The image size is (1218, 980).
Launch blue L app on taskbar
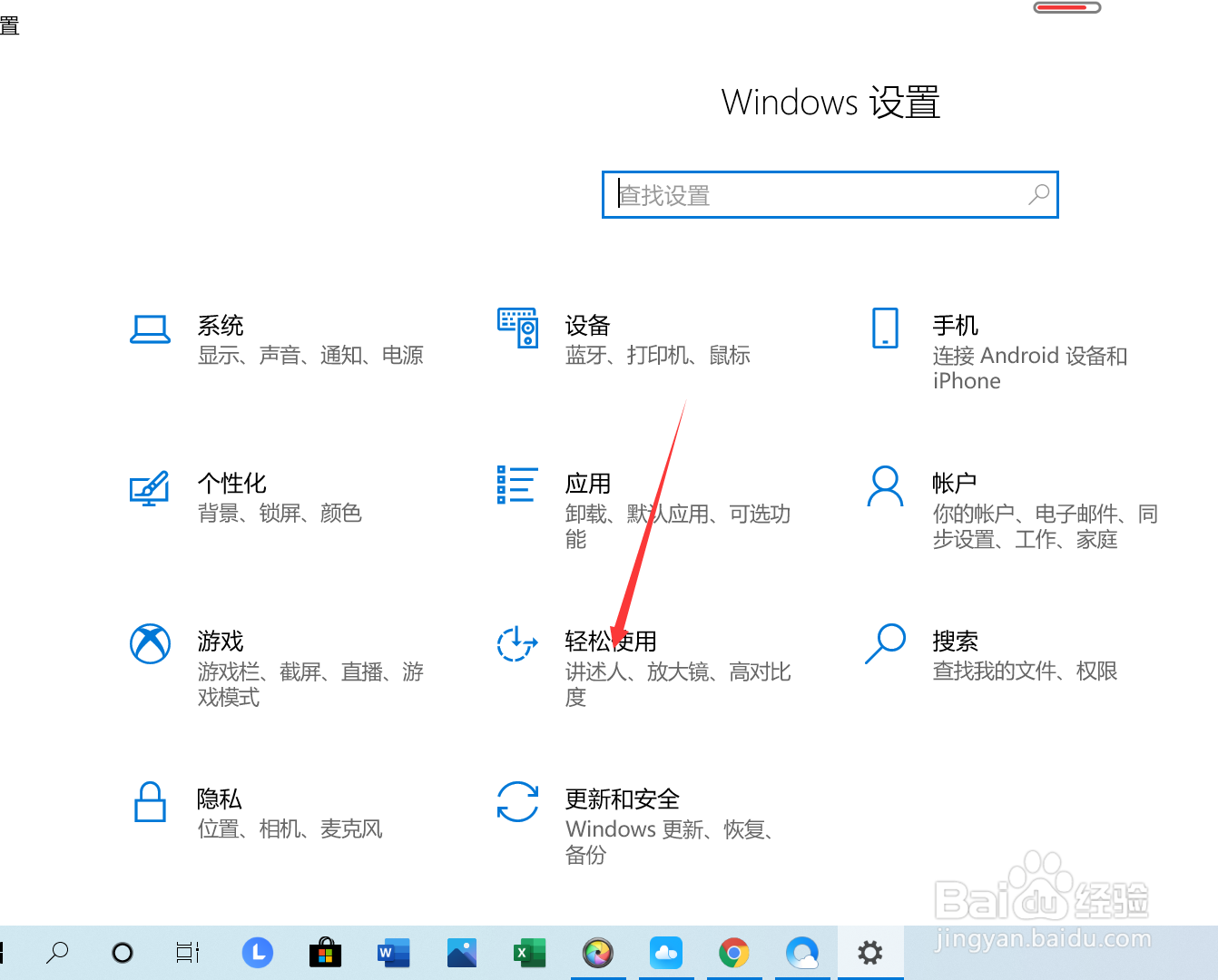[258, 953]
